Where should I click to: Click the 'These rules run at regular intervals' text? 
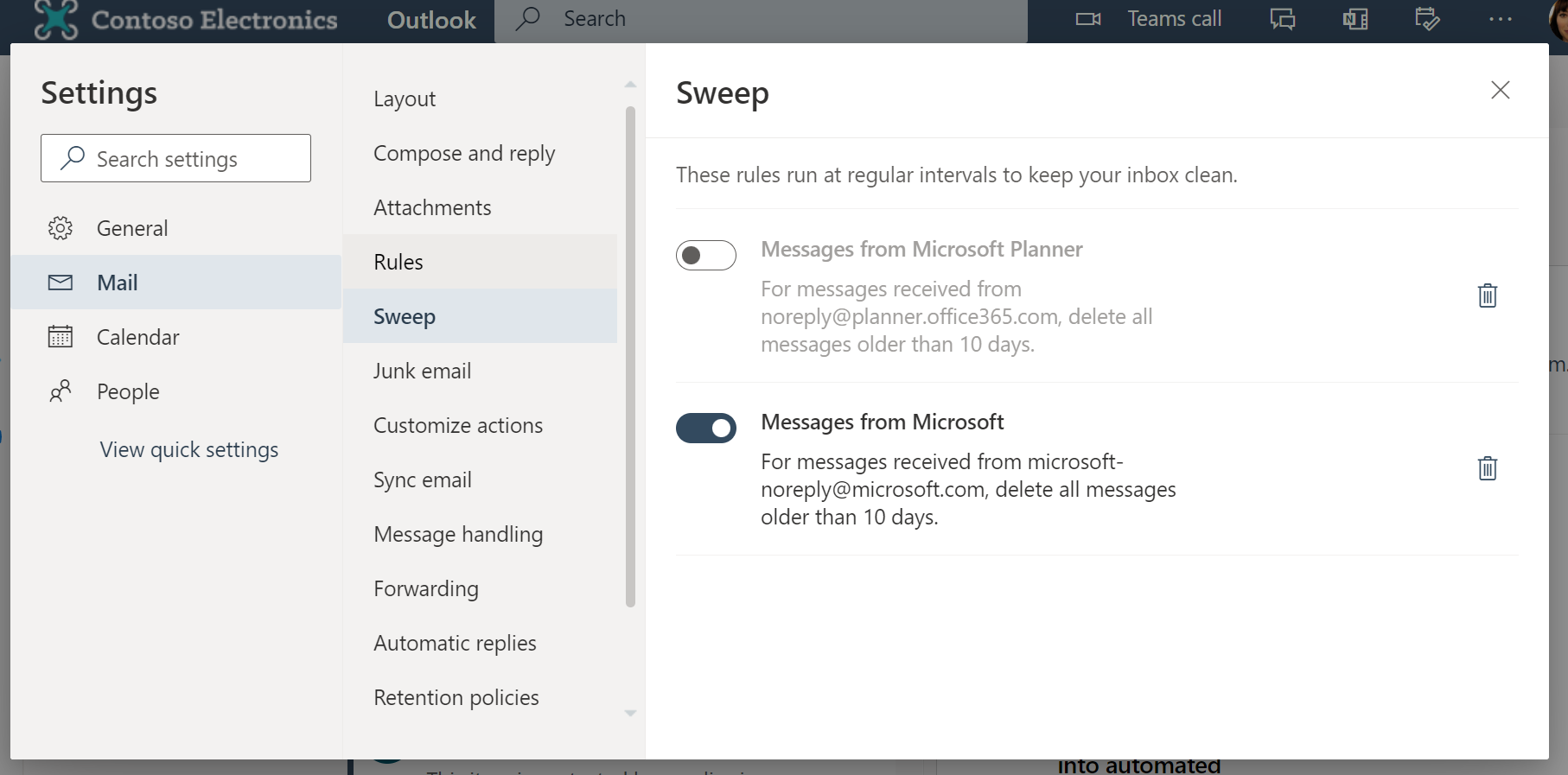click(x=957, y=175)
